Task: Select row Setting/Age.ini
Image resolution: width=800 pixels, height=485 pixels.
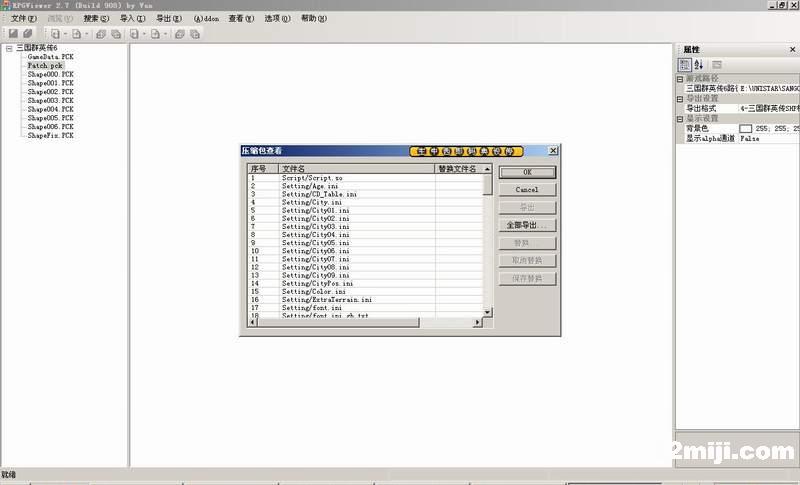Action: 365,186
